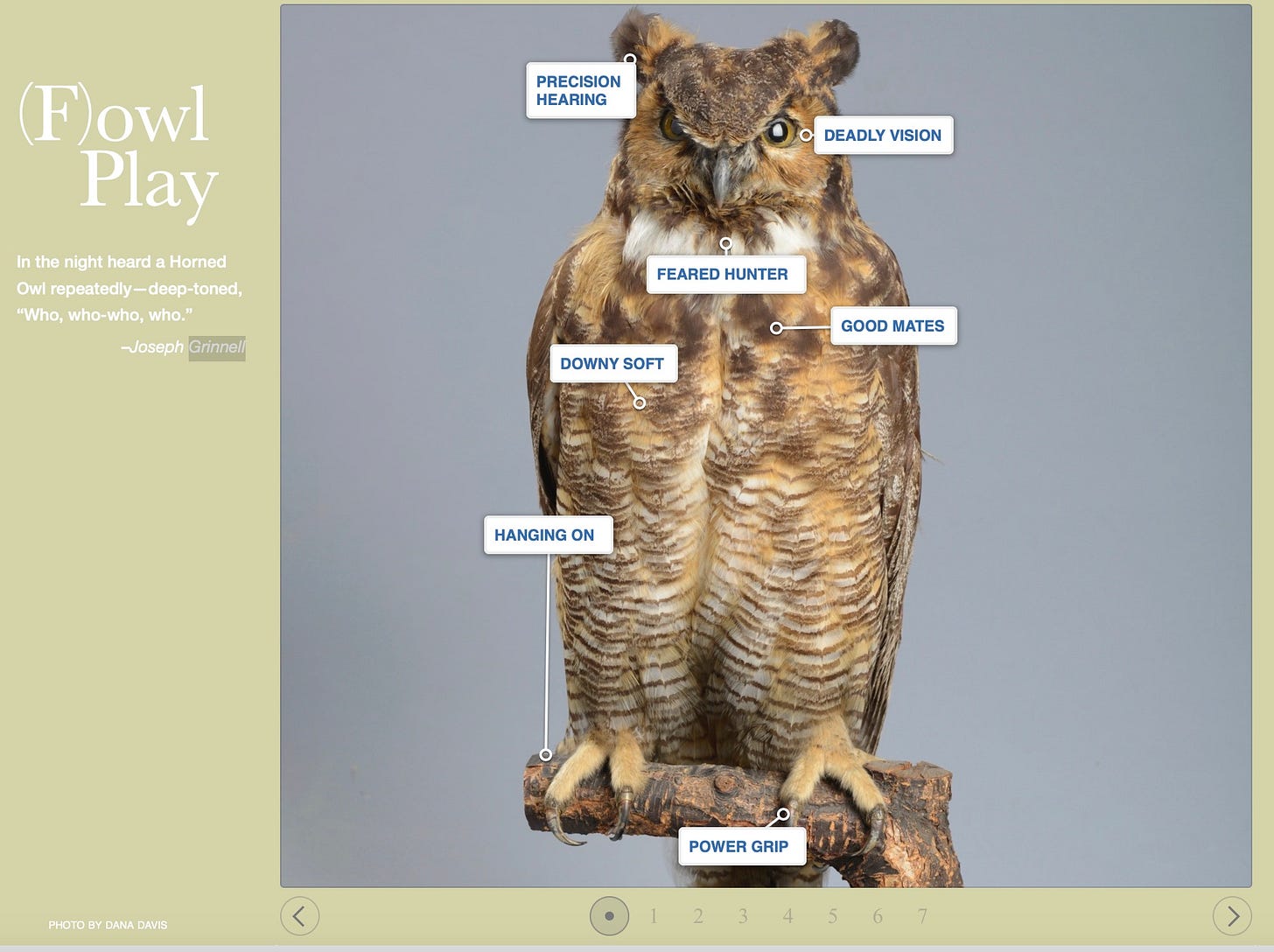Click the Power Grip hotspot dot near the talons
The width and height of the screenshot is (1274, 952).
[x=783, y=815]
